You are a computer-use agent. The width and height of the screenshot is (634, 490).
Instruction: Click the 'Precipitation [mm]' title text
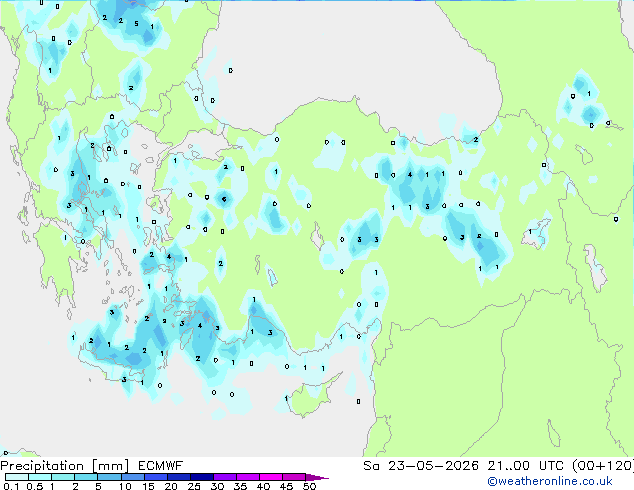[x=65, y=466]
